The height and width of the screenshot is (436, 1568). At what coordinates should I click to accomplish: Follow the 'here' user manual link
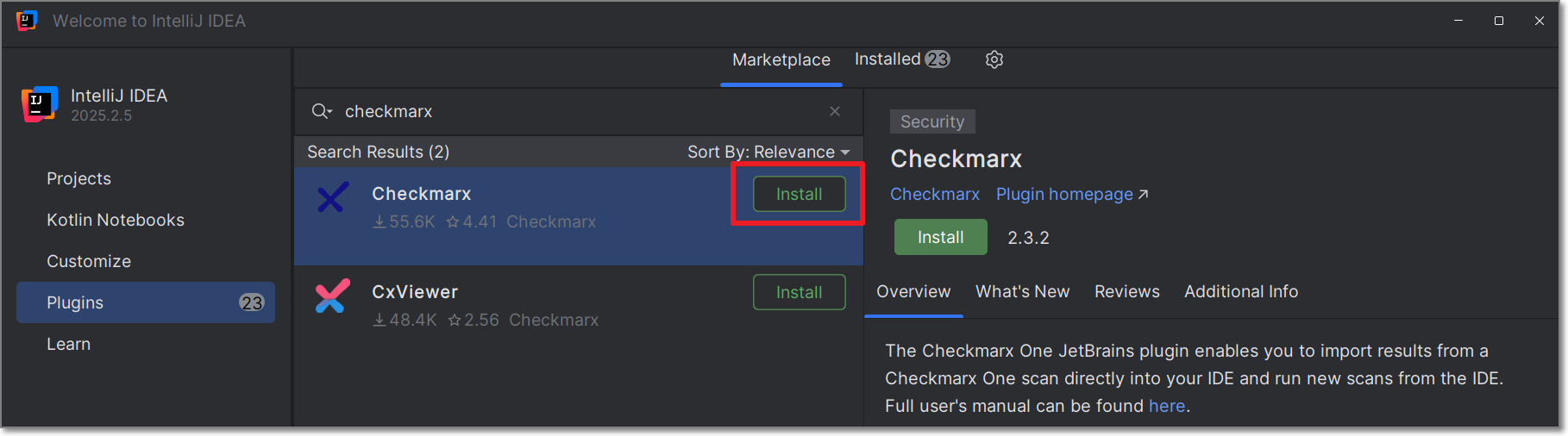[1167, 406]
